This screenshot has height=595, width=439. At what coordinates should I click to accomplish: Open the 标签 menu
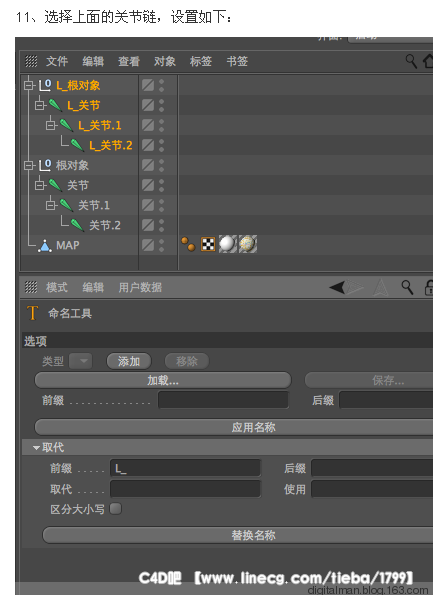[201, 61]
